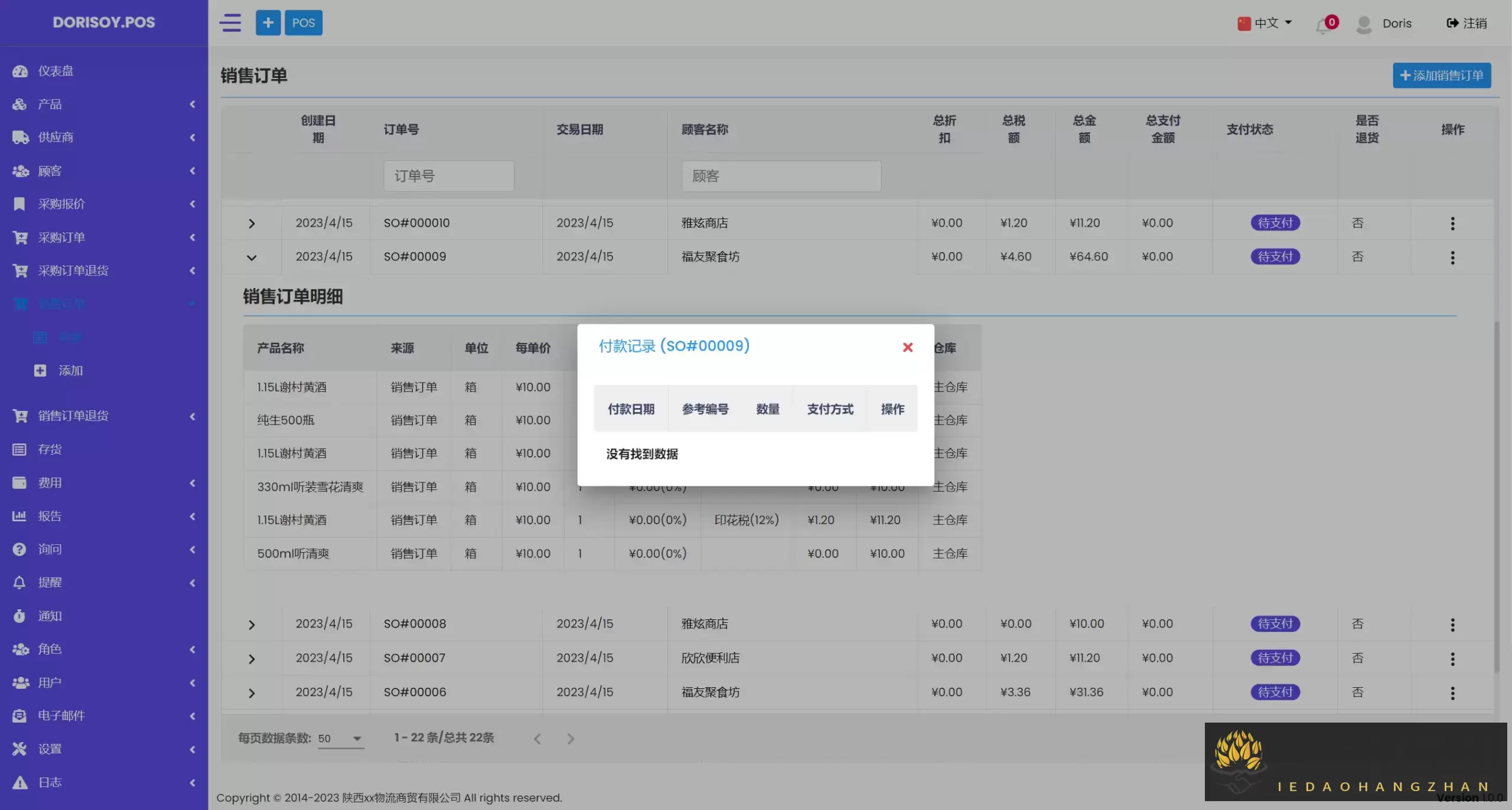Click 添加销售订单 button
The image size is (1512, 810).
click(x=1442, y=76)
